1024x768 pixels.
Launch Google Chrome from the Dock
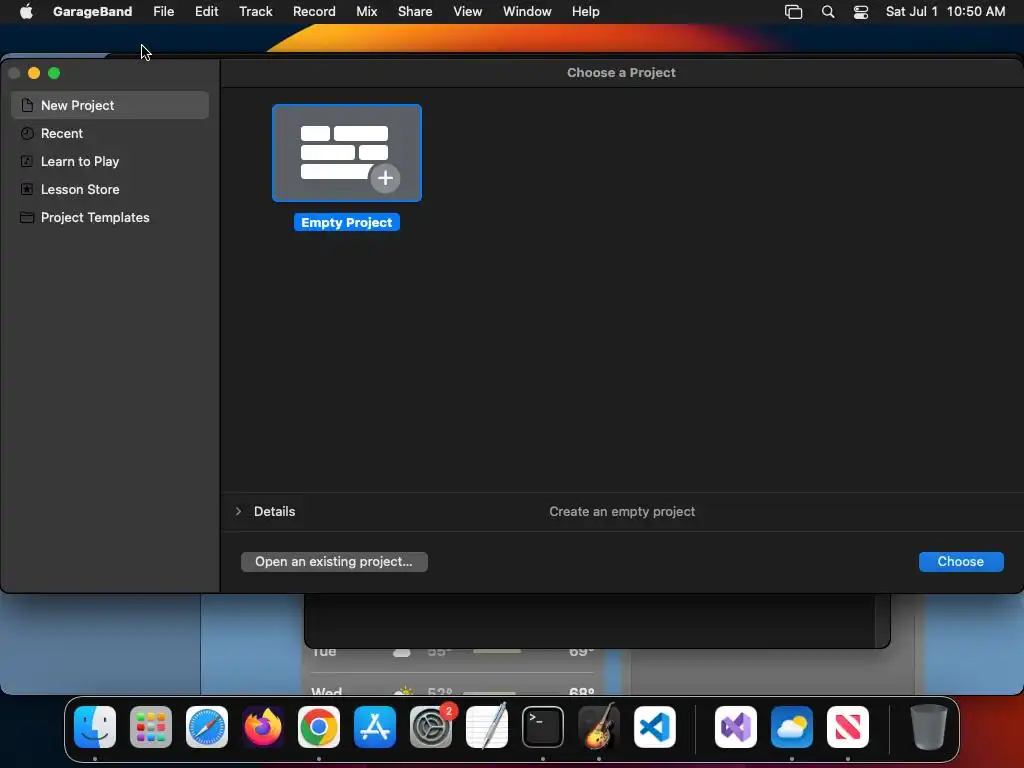click(319, 727)
